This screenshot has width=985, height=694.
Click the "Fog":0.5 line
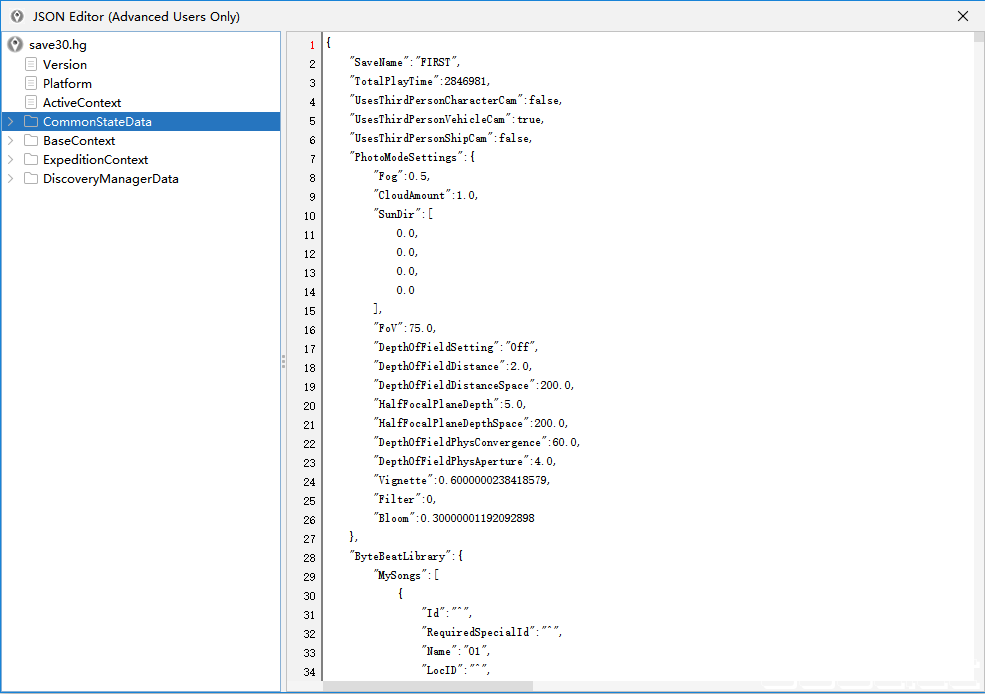click(x=402, y=176)
